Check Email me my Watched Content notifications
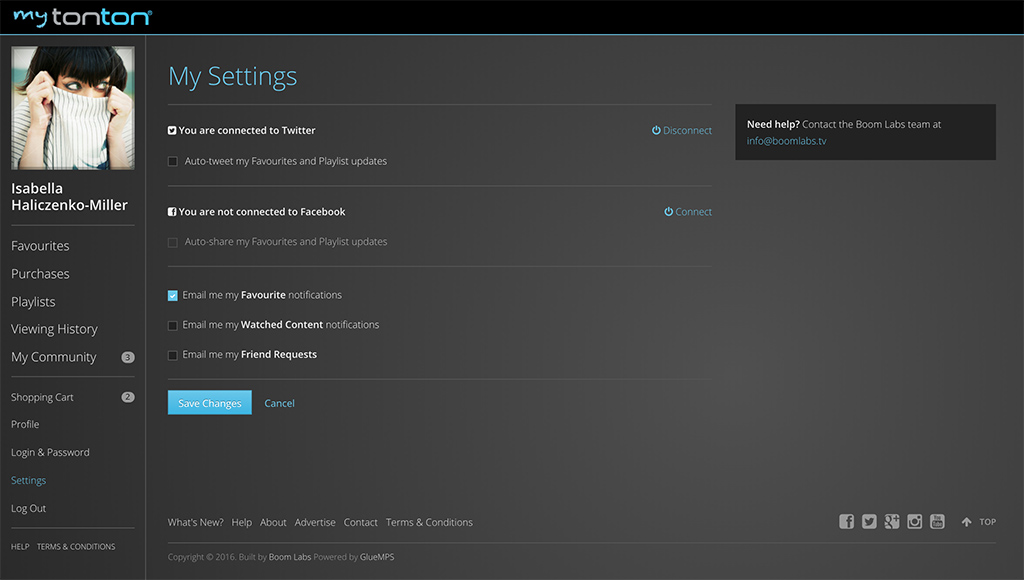The image size is (1024, 580). point(173,325)
